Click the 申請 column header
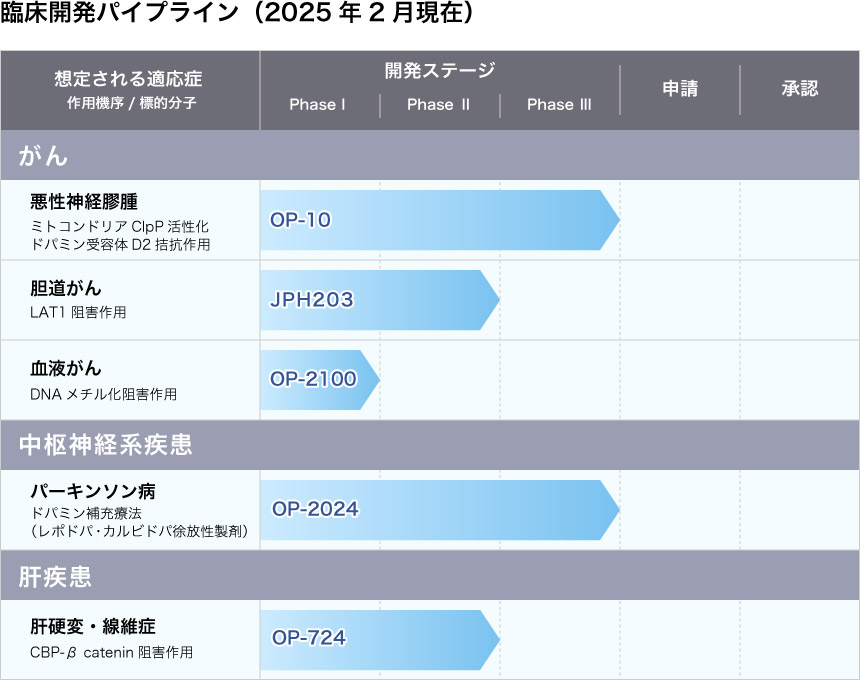 click(680, 89)
